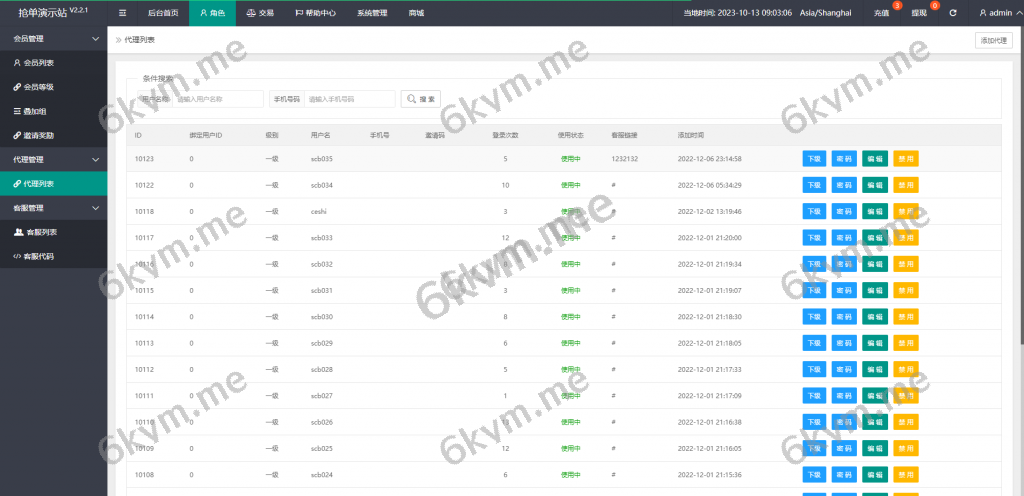The height and width of the screenshot is (496, 1024).
Task: Open 叠加组 in the sidebar
Action: (34, 111)
